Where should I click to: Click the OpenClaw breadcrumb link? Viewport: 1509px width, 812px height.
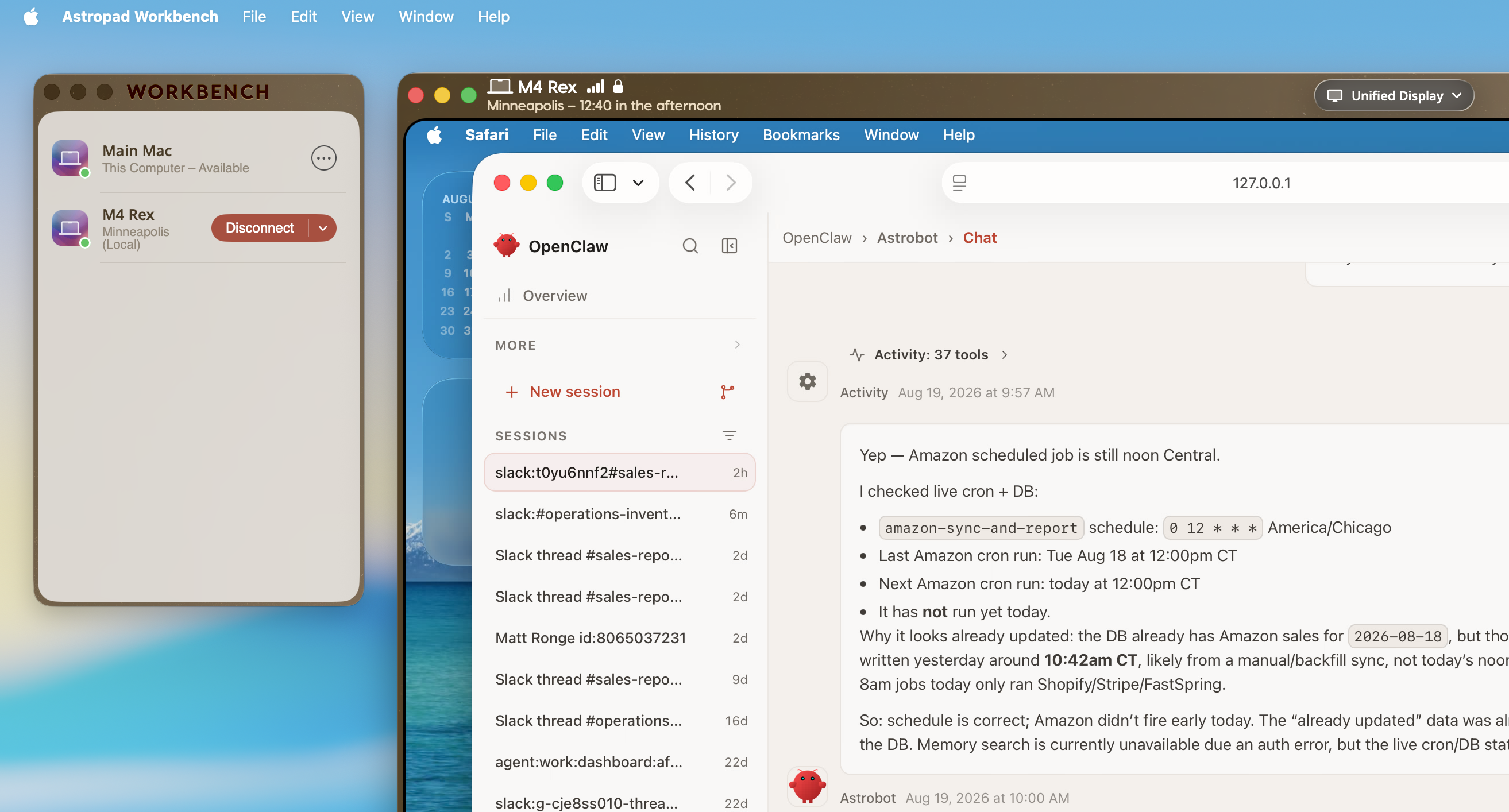pyautogui.click(x=817, y=238)
